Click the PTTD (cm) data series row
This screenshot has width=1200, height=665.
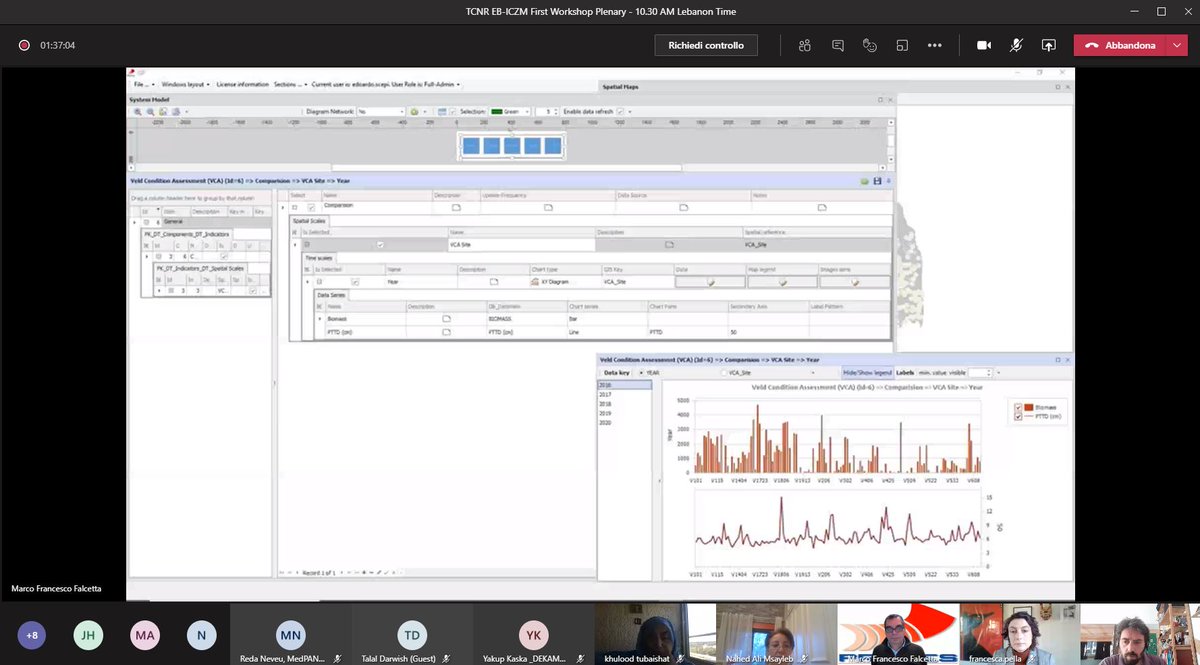point(603,331)
